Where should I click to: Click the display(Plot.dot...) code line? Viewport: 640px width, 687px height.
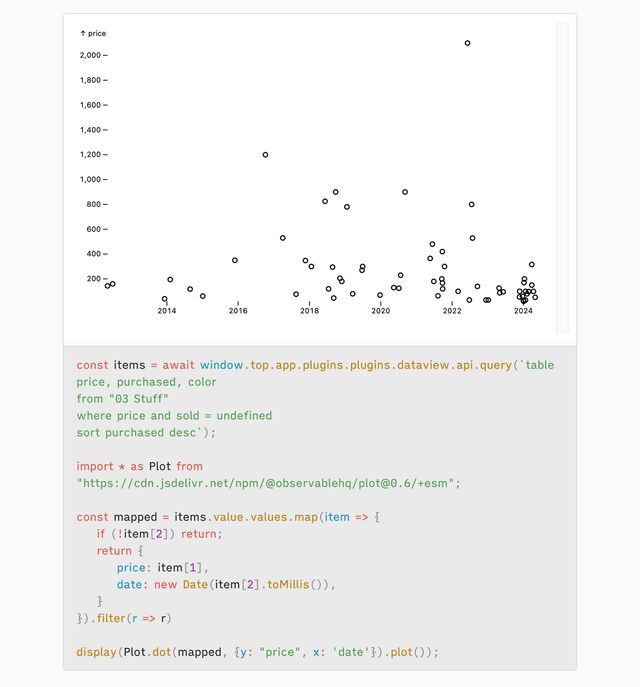pos(257,652)
